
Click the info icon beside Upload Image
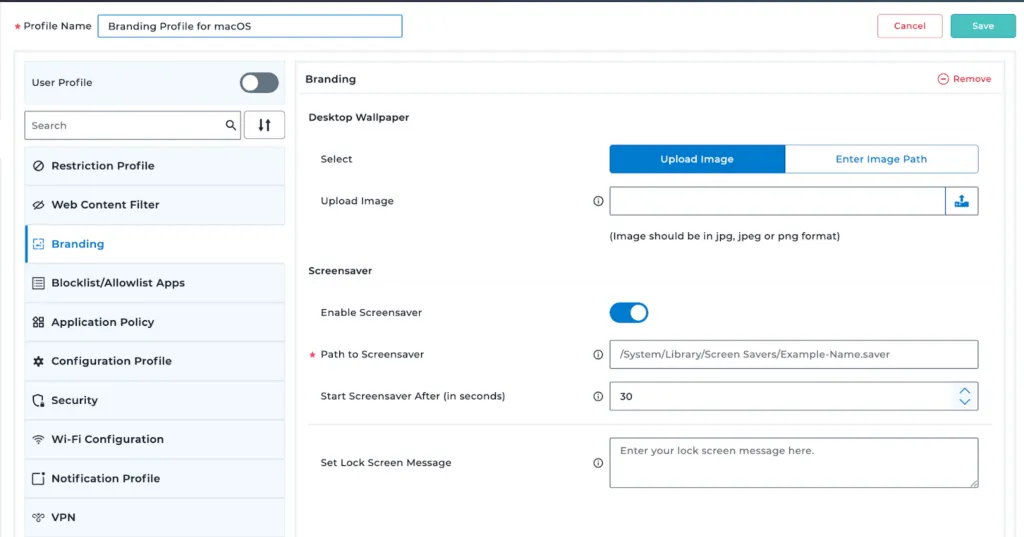click(x=598, y=201)
